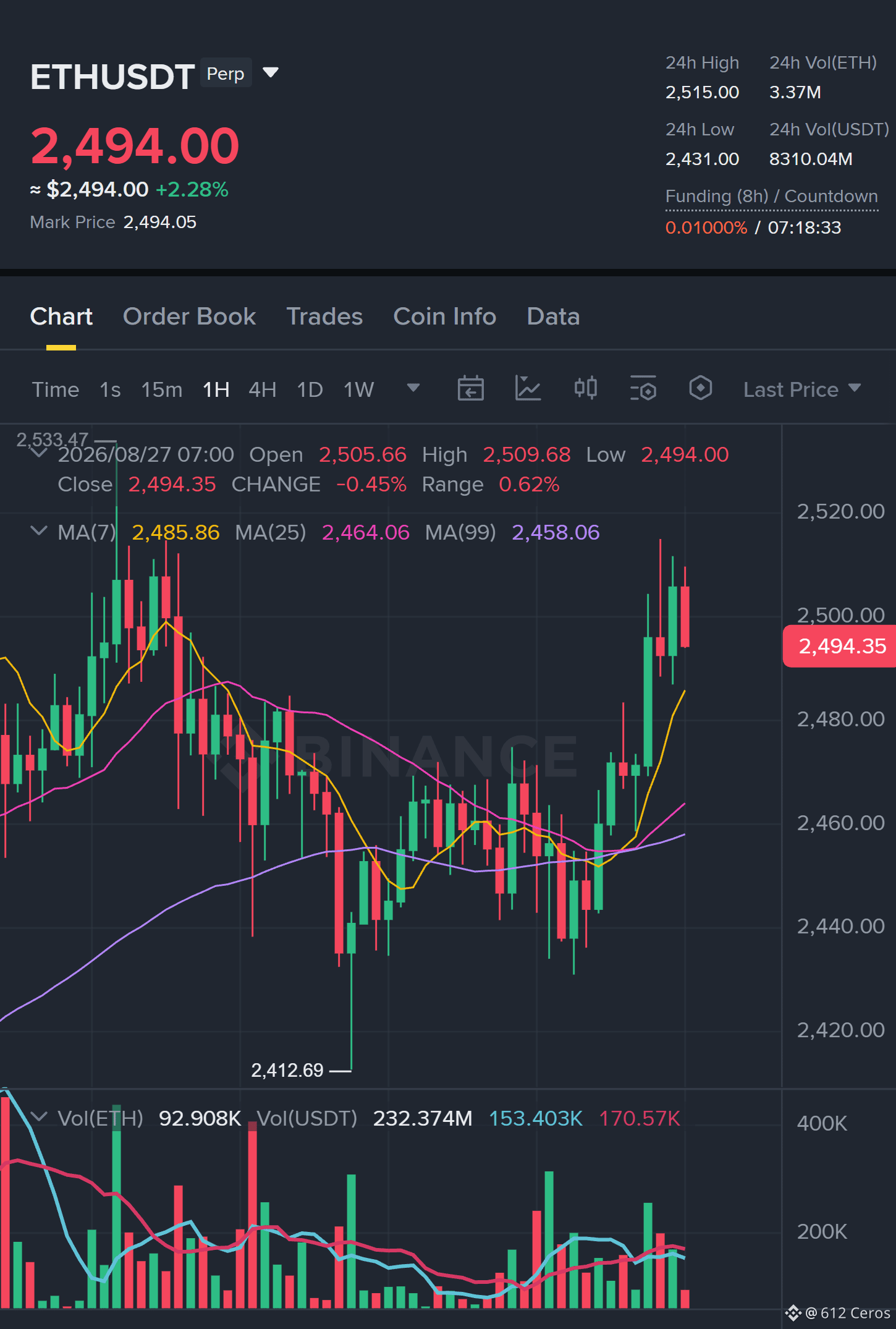
Task: Click the 2,520.00 price axis label
Action: click(840, 512)
